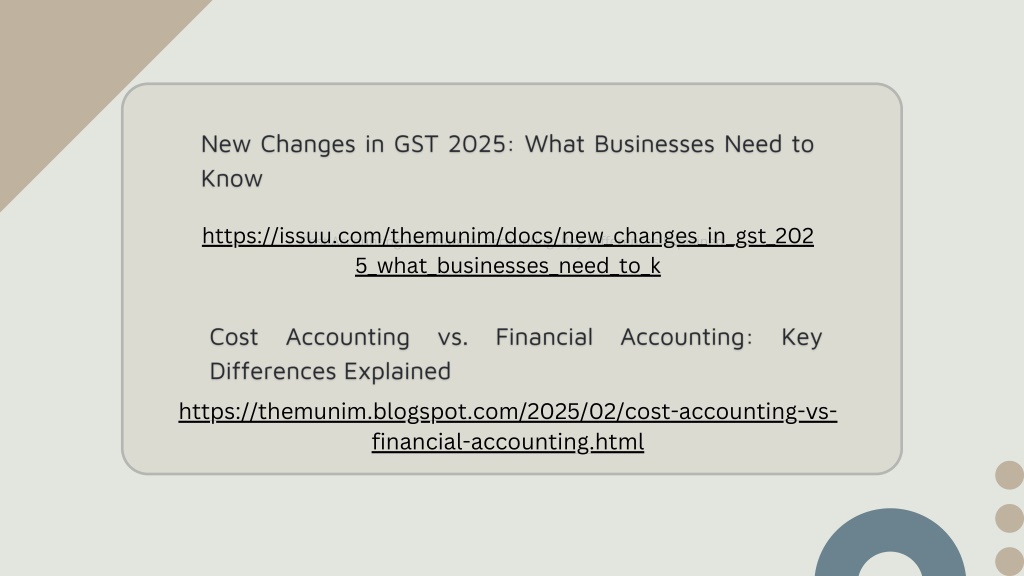Click the word "vs." in second heading
Screen dimensions: 1024x576
[x=453, y=337]
